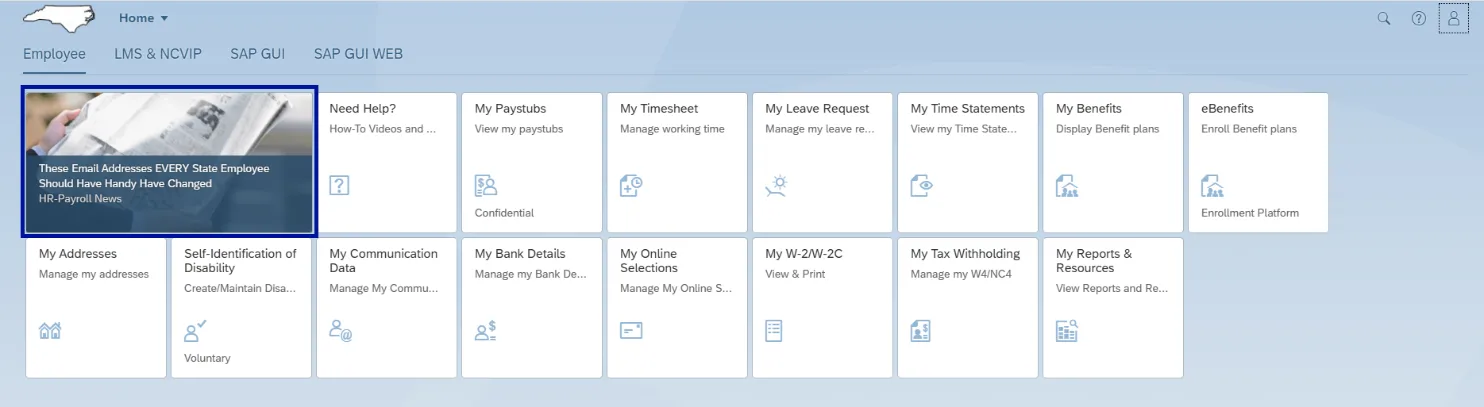Click the My Paystubs tile icon
The width and height of the screenshot is (1484, 407).
[x=486, y=185]
